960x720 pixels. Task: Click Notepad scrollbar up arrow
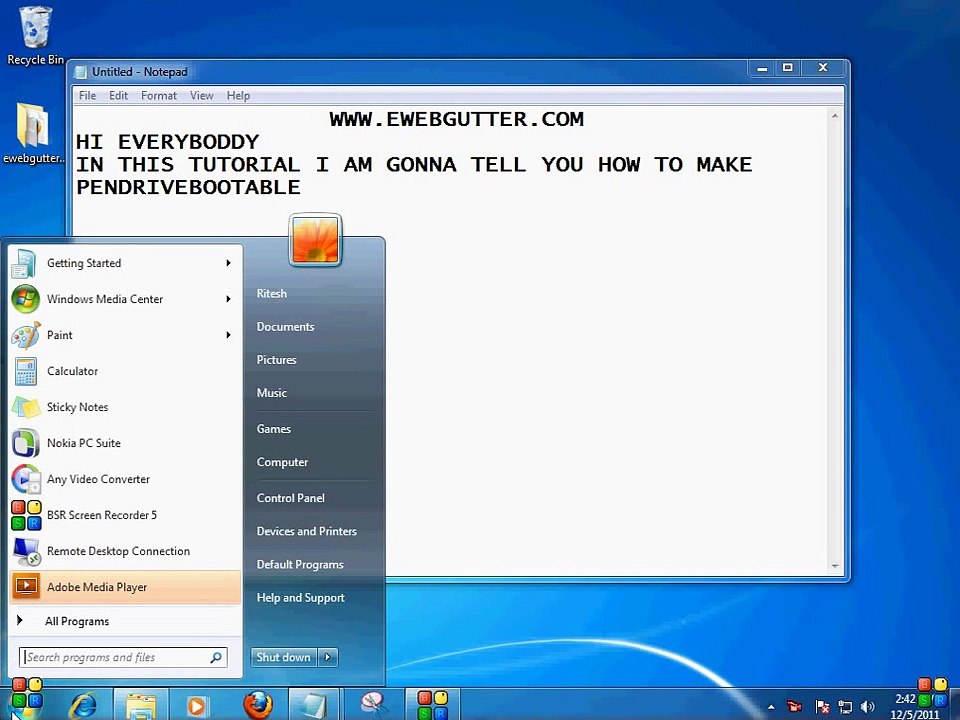[x=834, y=116]
